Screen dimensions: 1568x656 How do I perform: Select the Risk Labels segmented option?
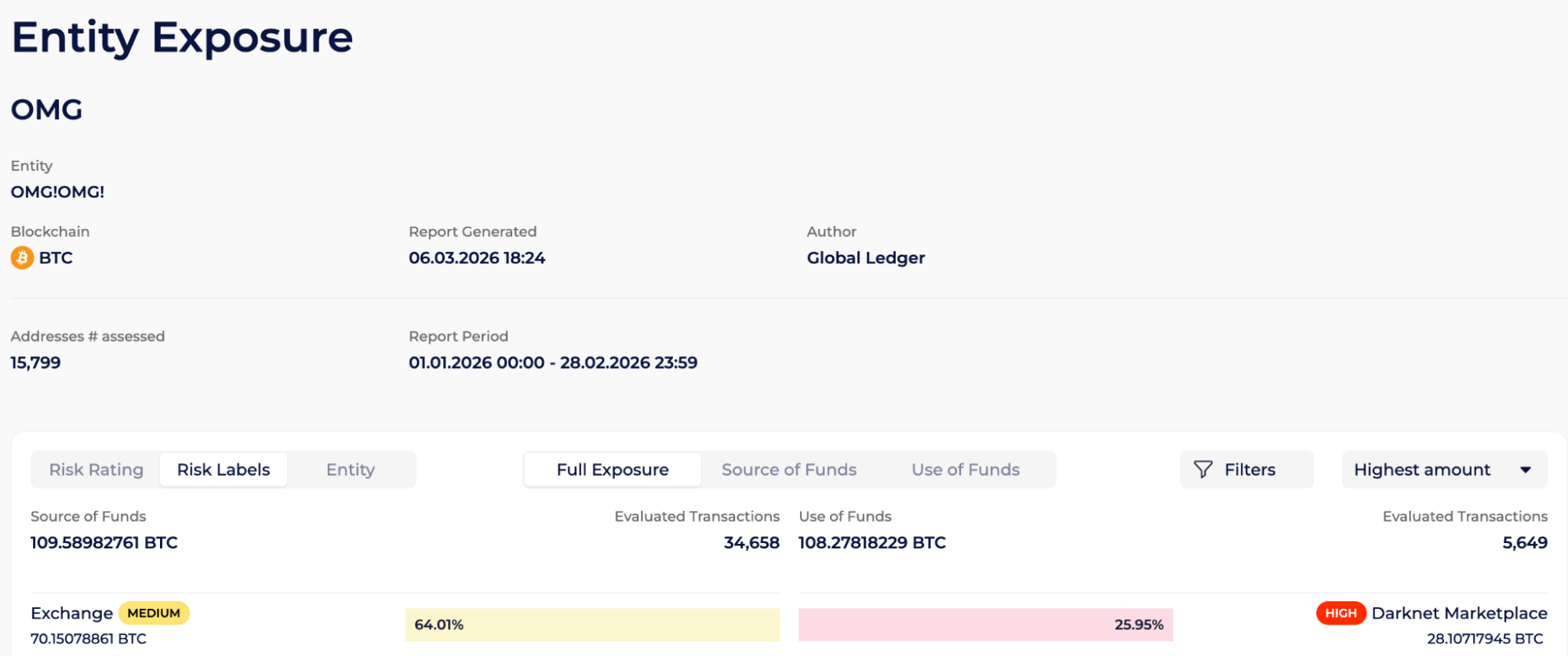pyautogui.click(x=223, y=469)
